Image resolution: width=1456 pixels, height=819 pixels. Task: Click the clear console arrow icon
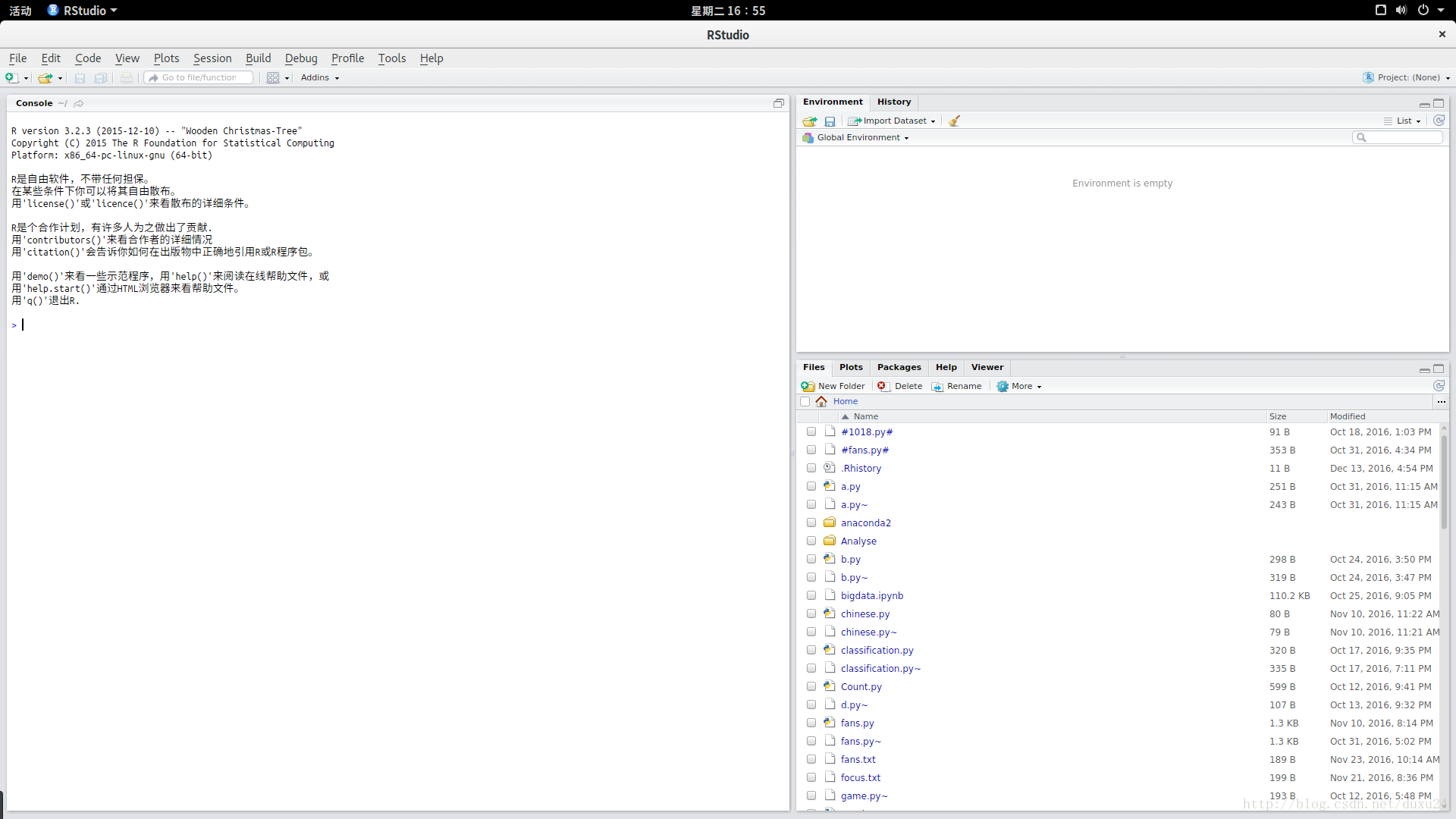coord(79,103)
